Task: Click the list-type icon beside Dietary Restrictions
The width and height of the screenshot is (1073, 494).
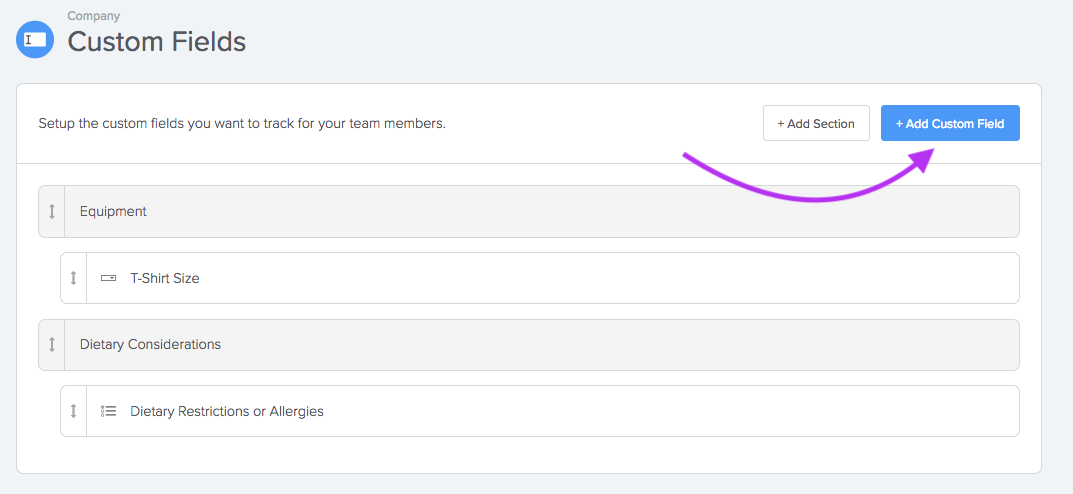Action: coord(108,411)
